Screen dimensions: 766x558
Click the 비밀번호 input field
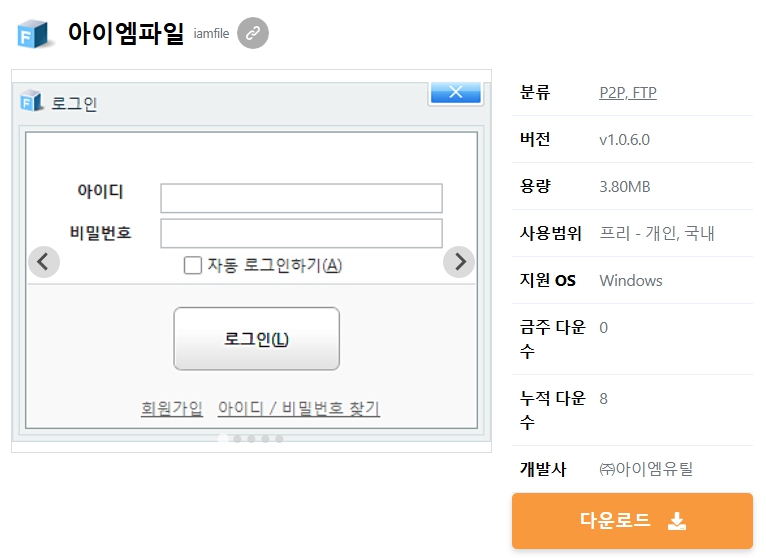pyautogui.click(x=301, y=234)
